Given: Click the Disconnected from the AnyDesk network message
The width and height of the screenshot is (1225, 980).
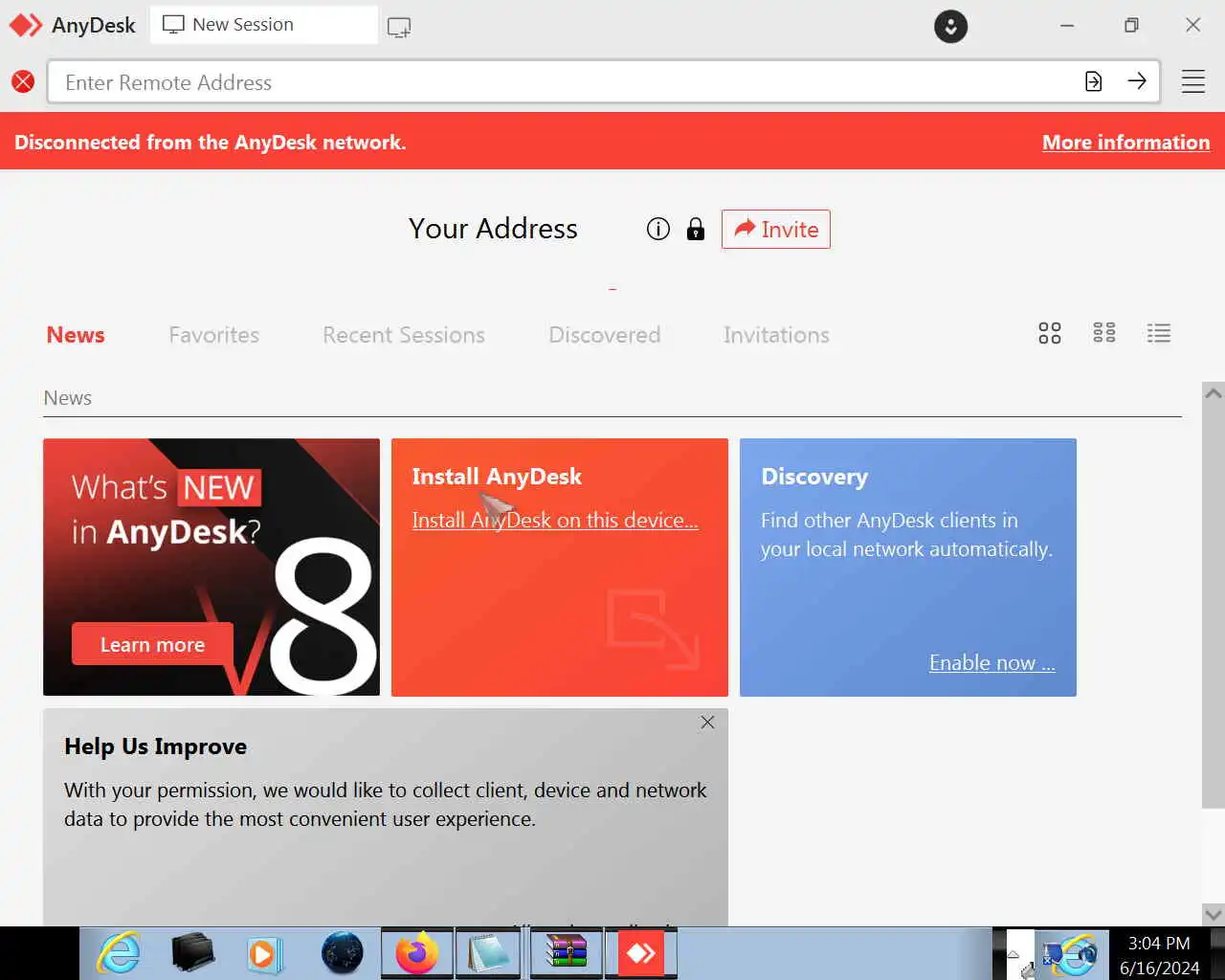Looking at the screenshot, I should click(211, 142).
